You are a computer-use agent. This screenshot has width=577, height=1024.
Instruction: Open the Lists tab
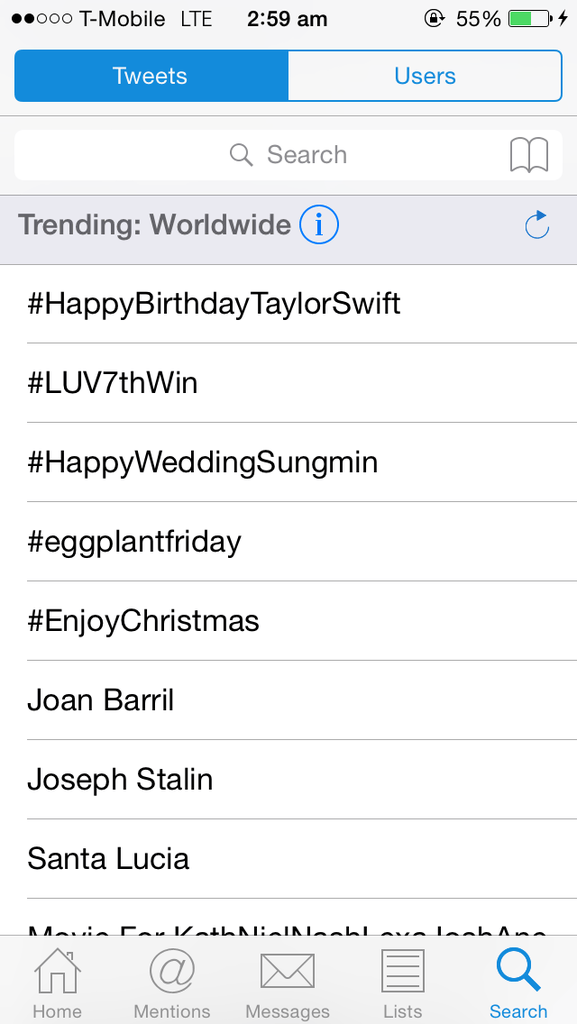click(x=403, y=984)
